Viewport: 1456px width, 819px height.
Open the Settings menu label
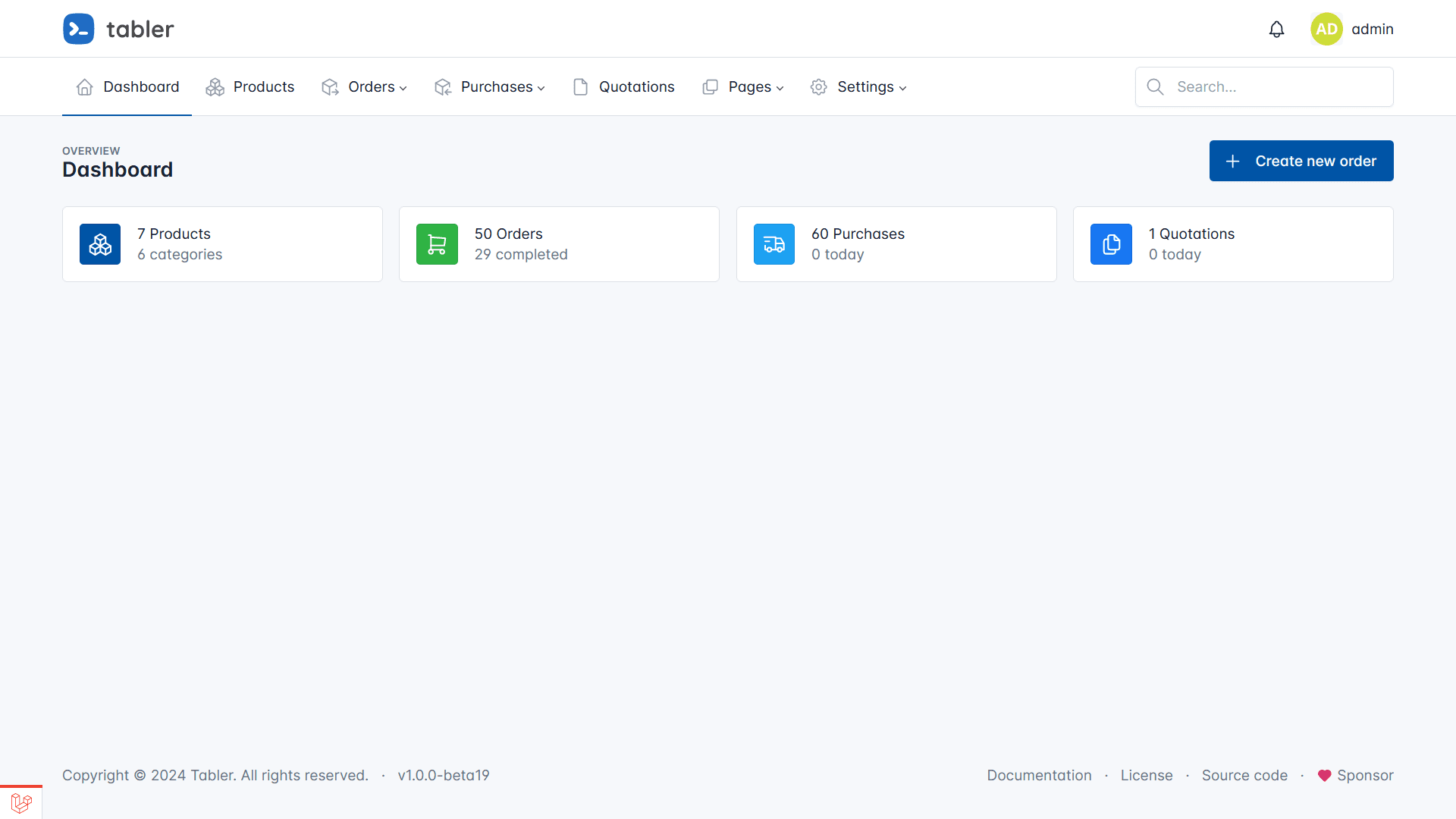tap(866, 87)
